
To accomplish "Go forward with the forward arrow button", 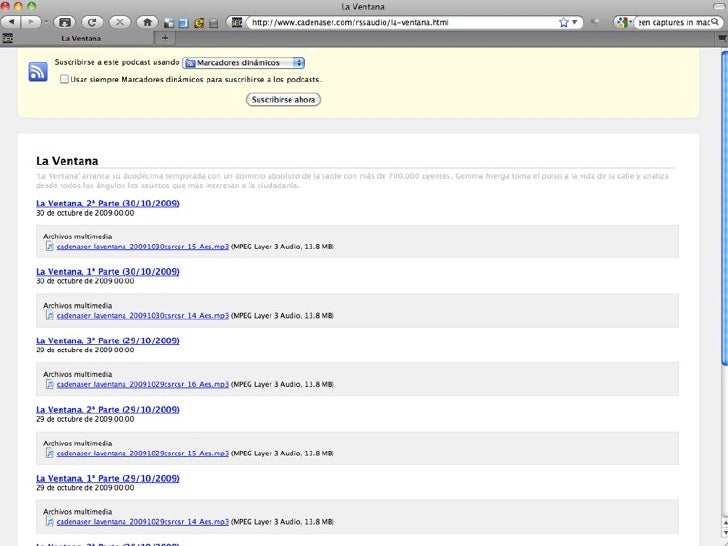I will (x=31, y=22).
